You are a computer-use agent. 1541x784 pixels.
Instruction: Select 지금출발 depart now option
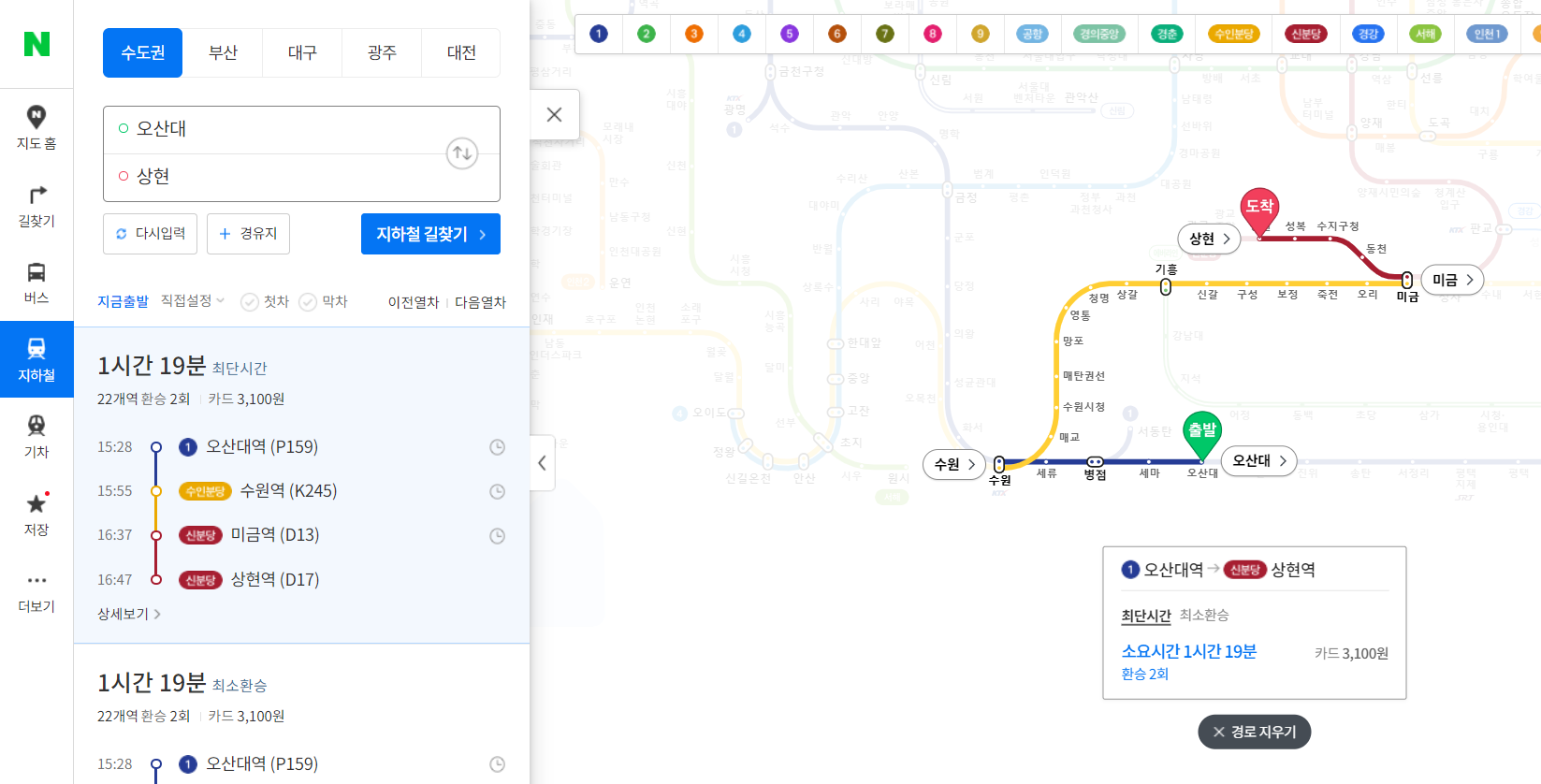(x=123, y=301)
